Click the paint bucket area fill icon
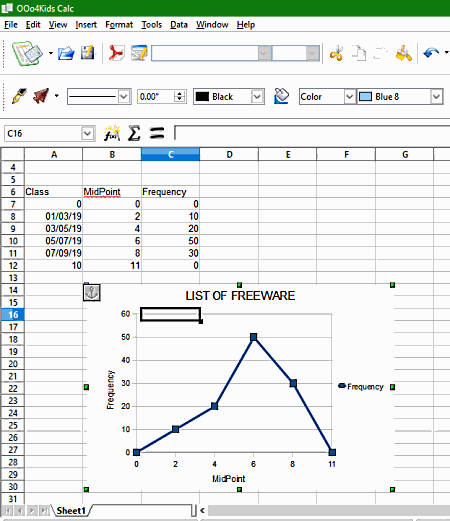This screenshot has height=521, width=450. click(x=281, y=96)
